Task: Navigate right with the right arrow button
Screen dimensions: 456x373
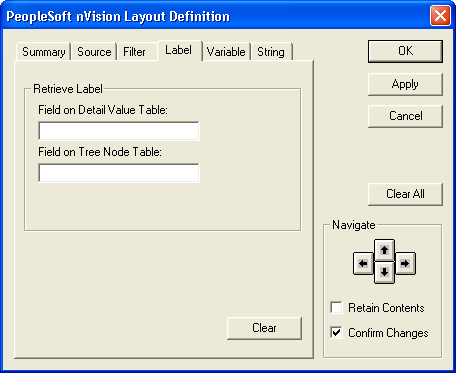Action: 405,263
